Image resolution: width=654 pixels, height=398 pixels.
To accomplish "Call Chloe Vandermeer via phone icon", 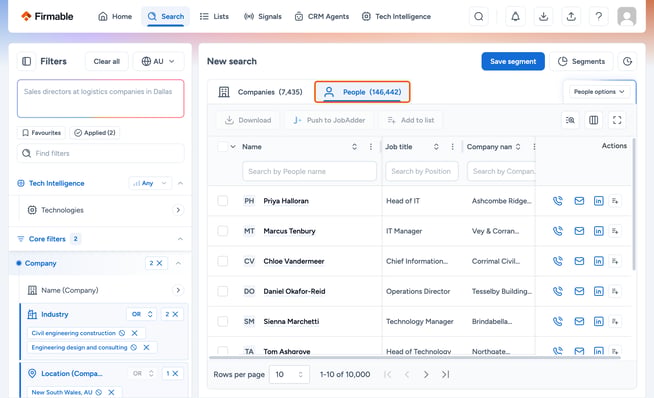I will [x=558, y=261].
